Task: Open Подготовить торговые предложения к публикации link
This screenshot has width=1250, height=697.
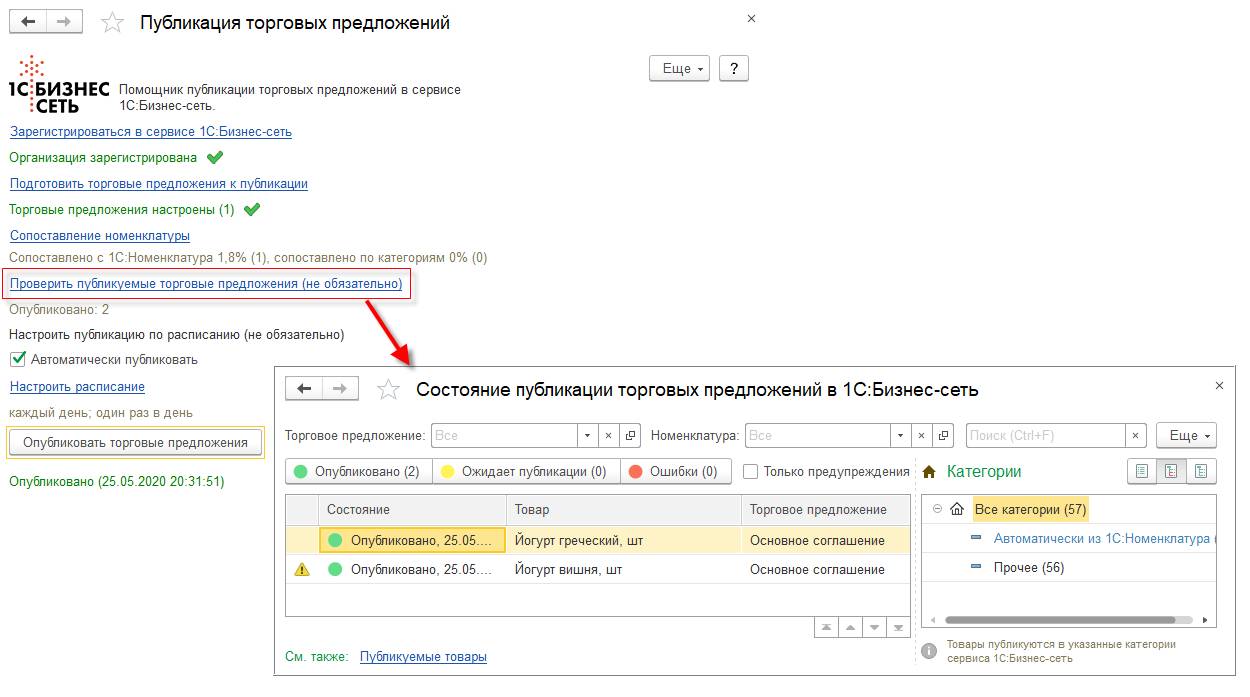Action: tap(159, 183)
